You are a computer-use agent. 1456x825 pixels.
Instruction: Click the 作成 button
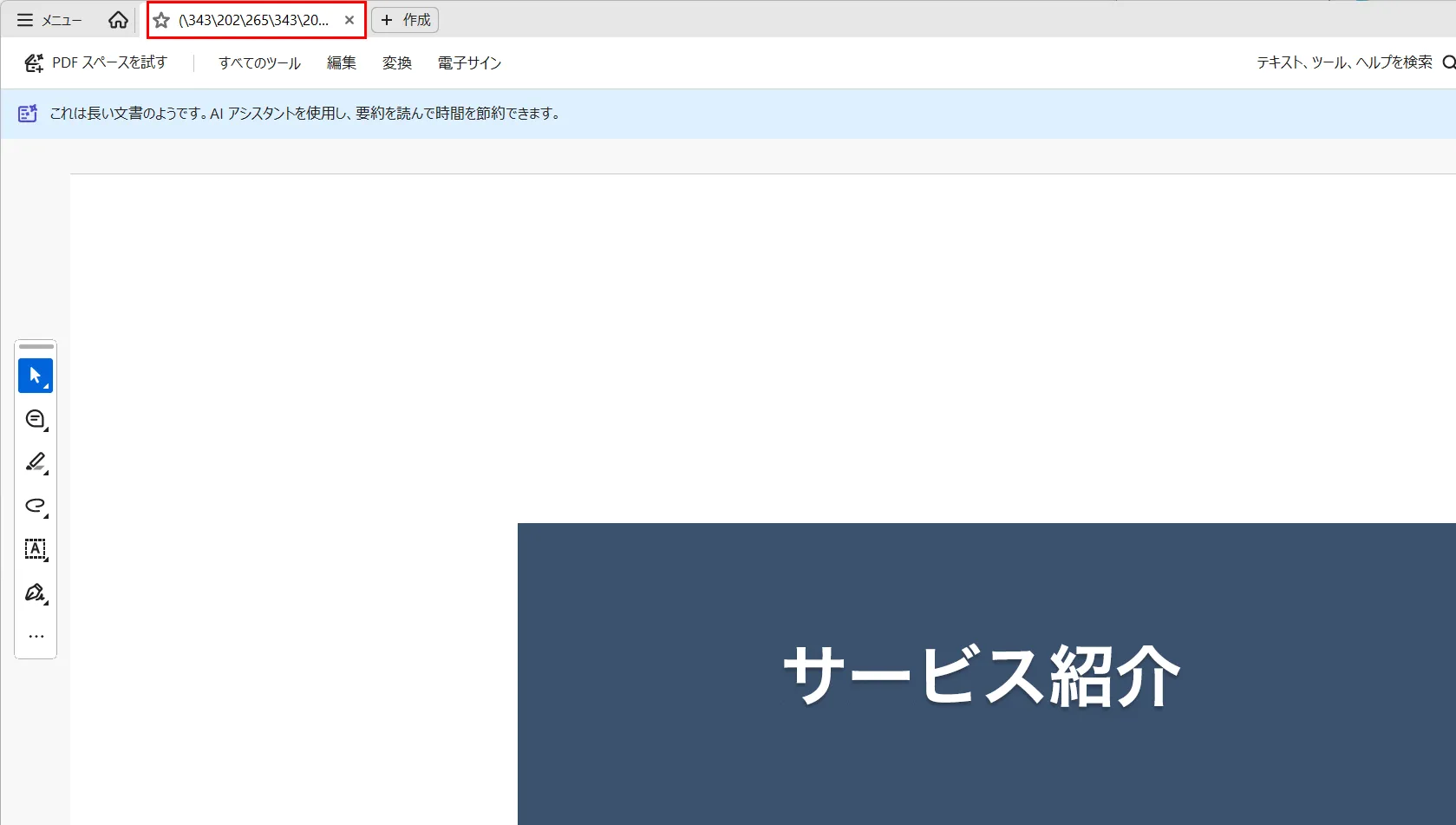click(405, 20)
